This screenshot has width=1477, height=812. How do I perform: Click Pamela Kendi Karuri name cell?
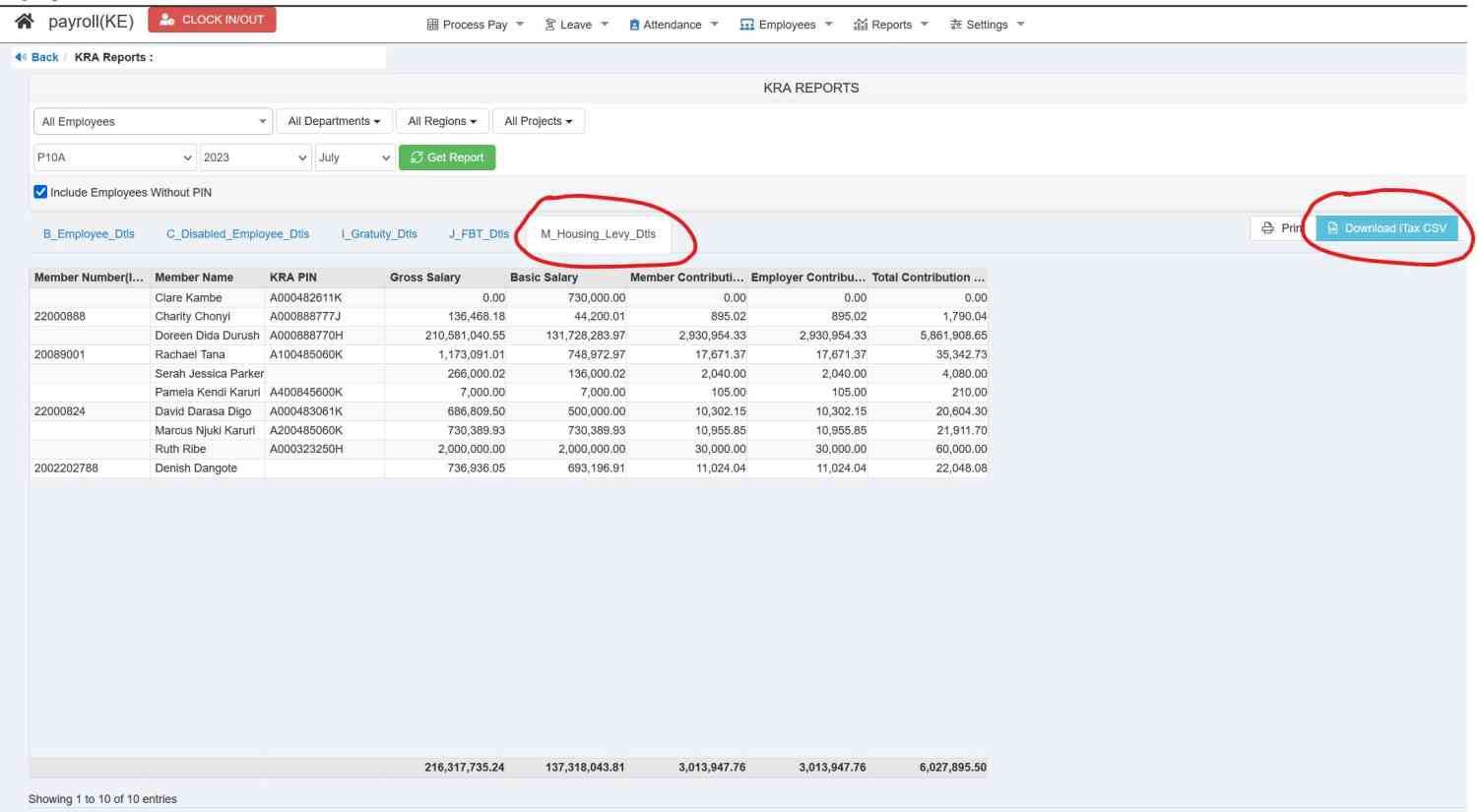207,393
